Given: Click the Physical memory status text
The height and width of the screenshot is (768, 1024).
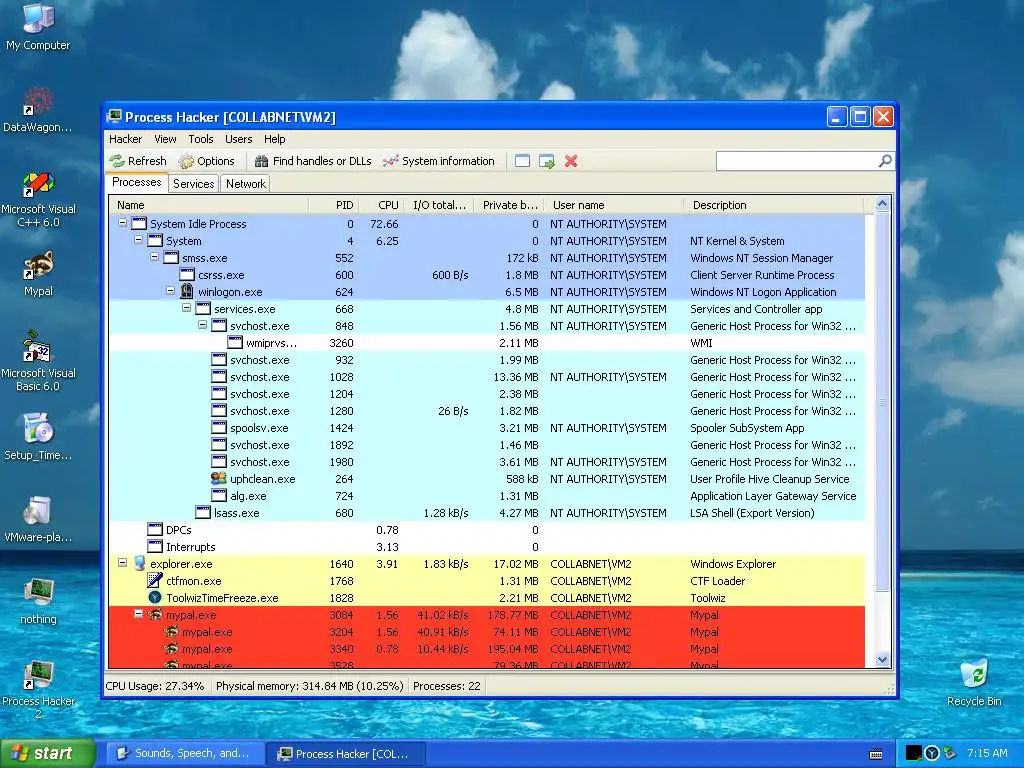Looking at the screenshot, I should [x=310, y=686].
